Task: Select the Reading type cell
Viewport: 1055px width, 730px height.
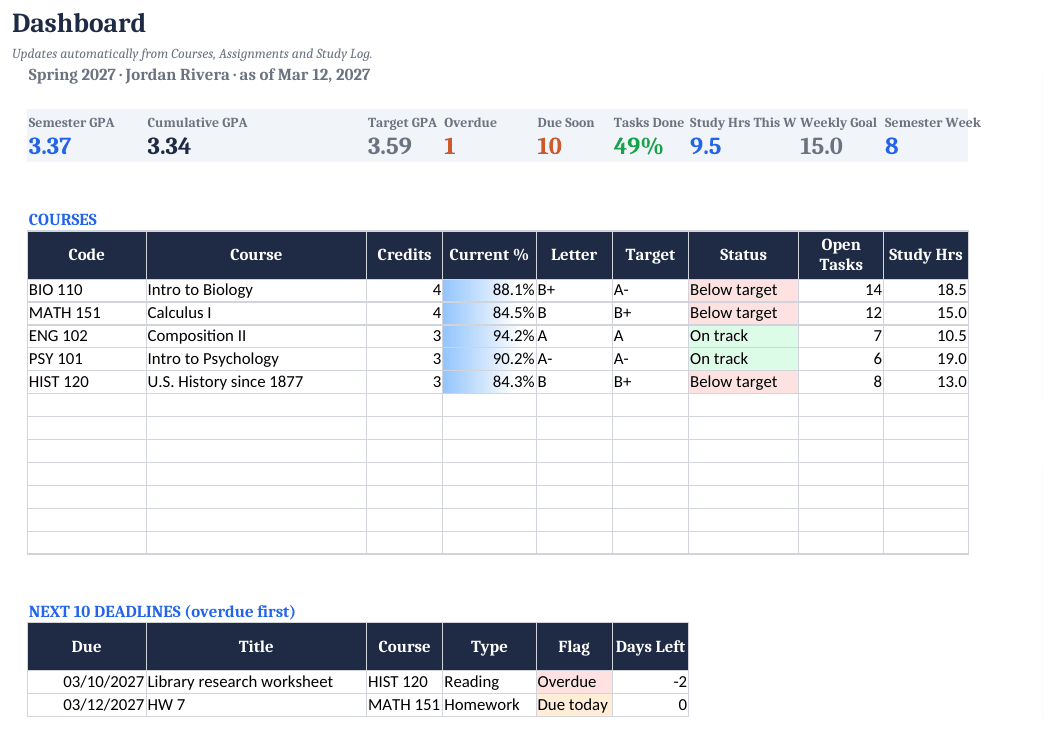Action: (x=489, y=682)
